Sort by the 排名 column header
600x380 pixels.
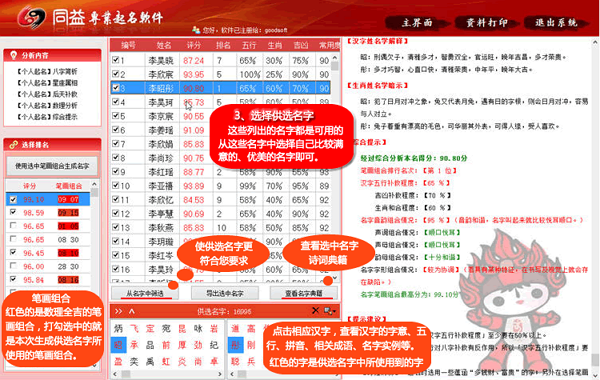pos(223,45)
